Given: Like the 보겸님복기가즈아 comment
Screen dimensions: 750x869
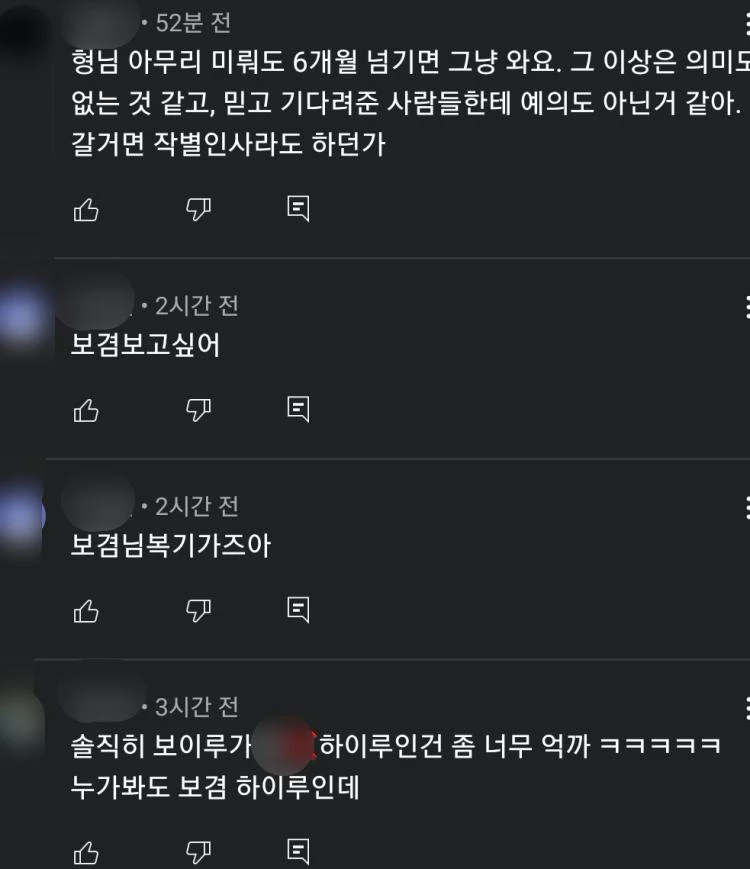Looking at the screenshot, I should tap(86, 611).
